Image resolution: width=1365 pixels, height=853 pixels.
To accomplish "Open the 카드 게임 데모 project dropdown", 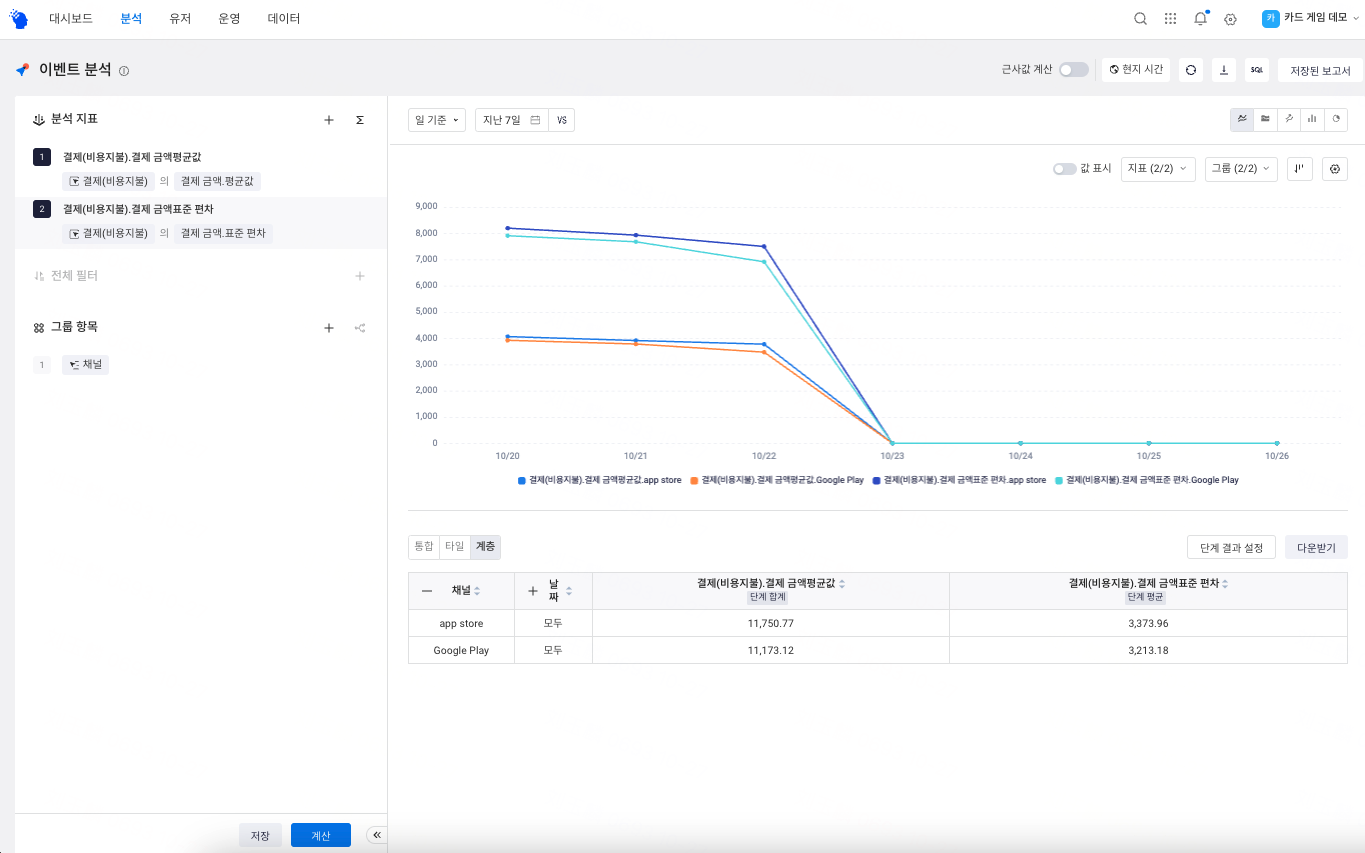I will 1310,18.
